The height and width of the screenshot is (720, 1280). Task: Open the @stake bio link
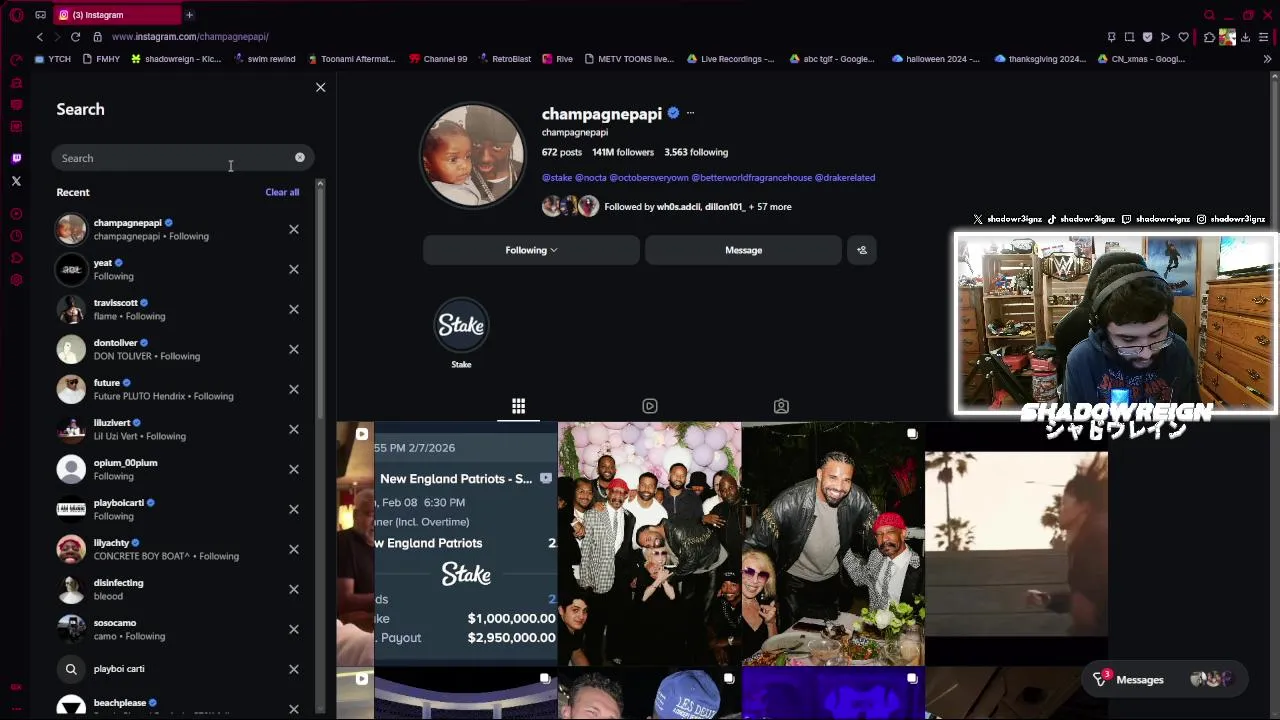click(557, 178)
